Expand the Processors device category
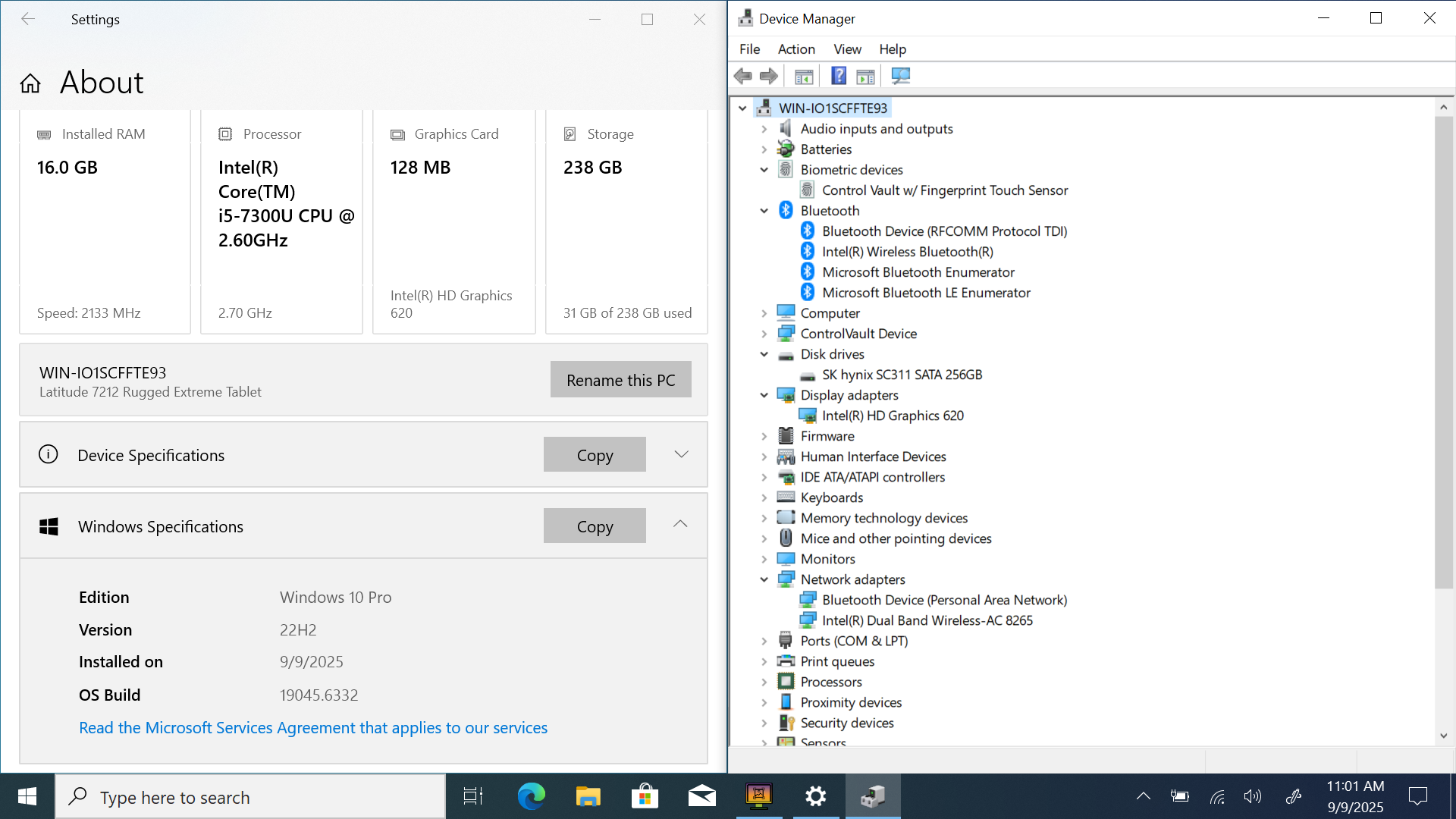The height and width of the screenshot is (819, 1456). click(x=764, y=682)
